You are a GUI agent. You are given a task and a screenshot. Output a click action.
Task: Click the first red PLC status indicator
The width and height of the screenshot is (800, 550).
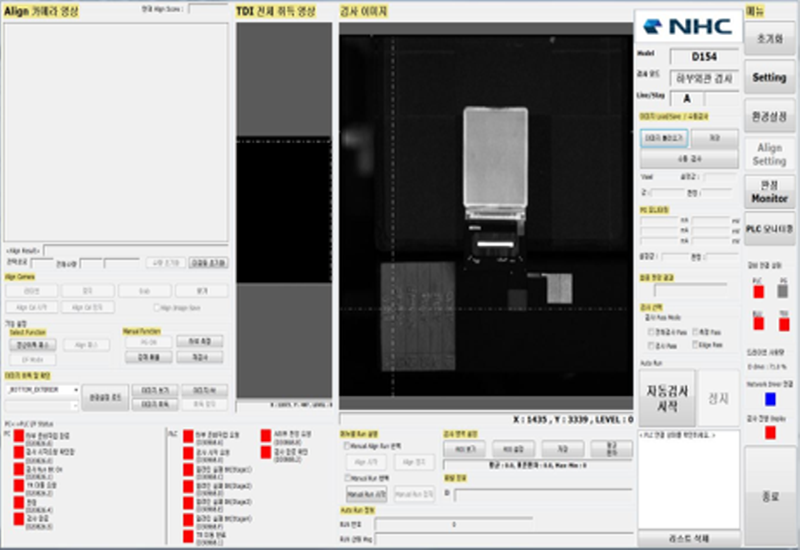point(187,438)
